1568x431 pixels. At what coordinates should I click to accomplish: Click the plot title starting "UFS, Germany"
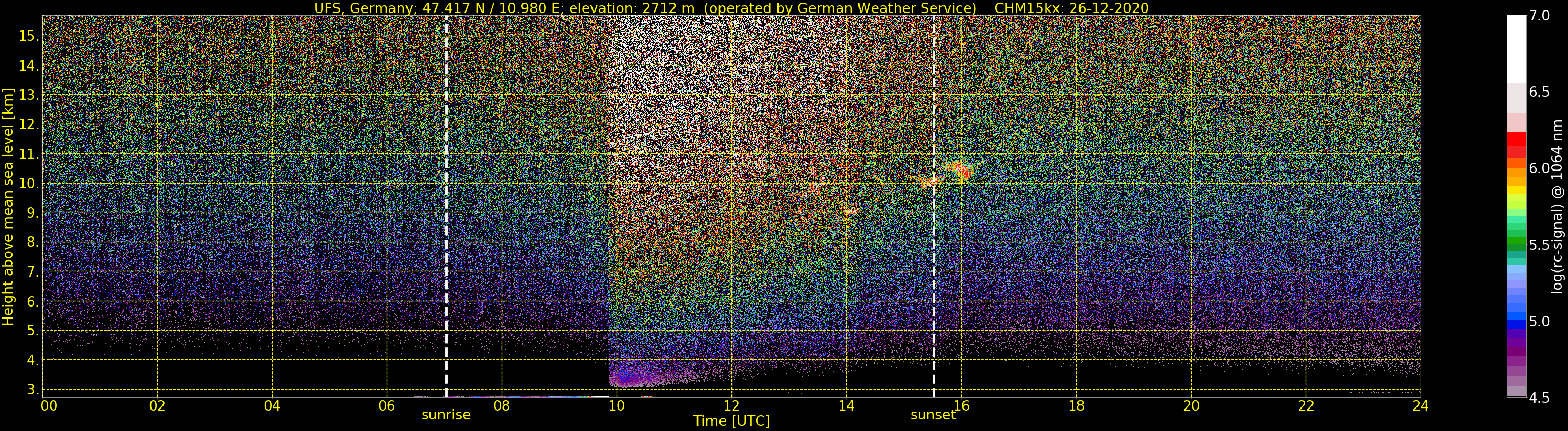point(731,8)
